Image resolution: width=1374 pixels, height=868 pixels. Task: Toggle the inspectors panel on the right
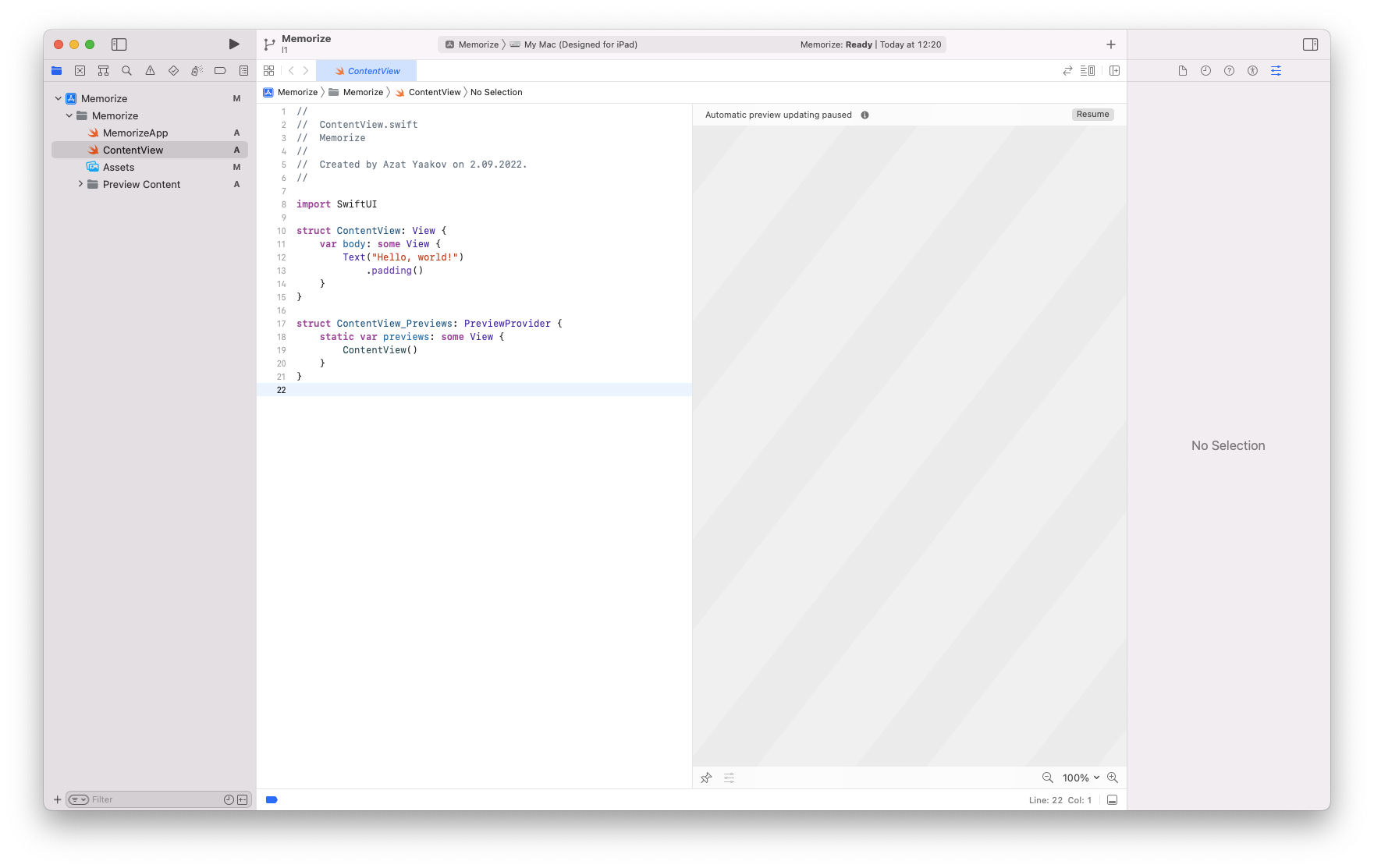1310,44
